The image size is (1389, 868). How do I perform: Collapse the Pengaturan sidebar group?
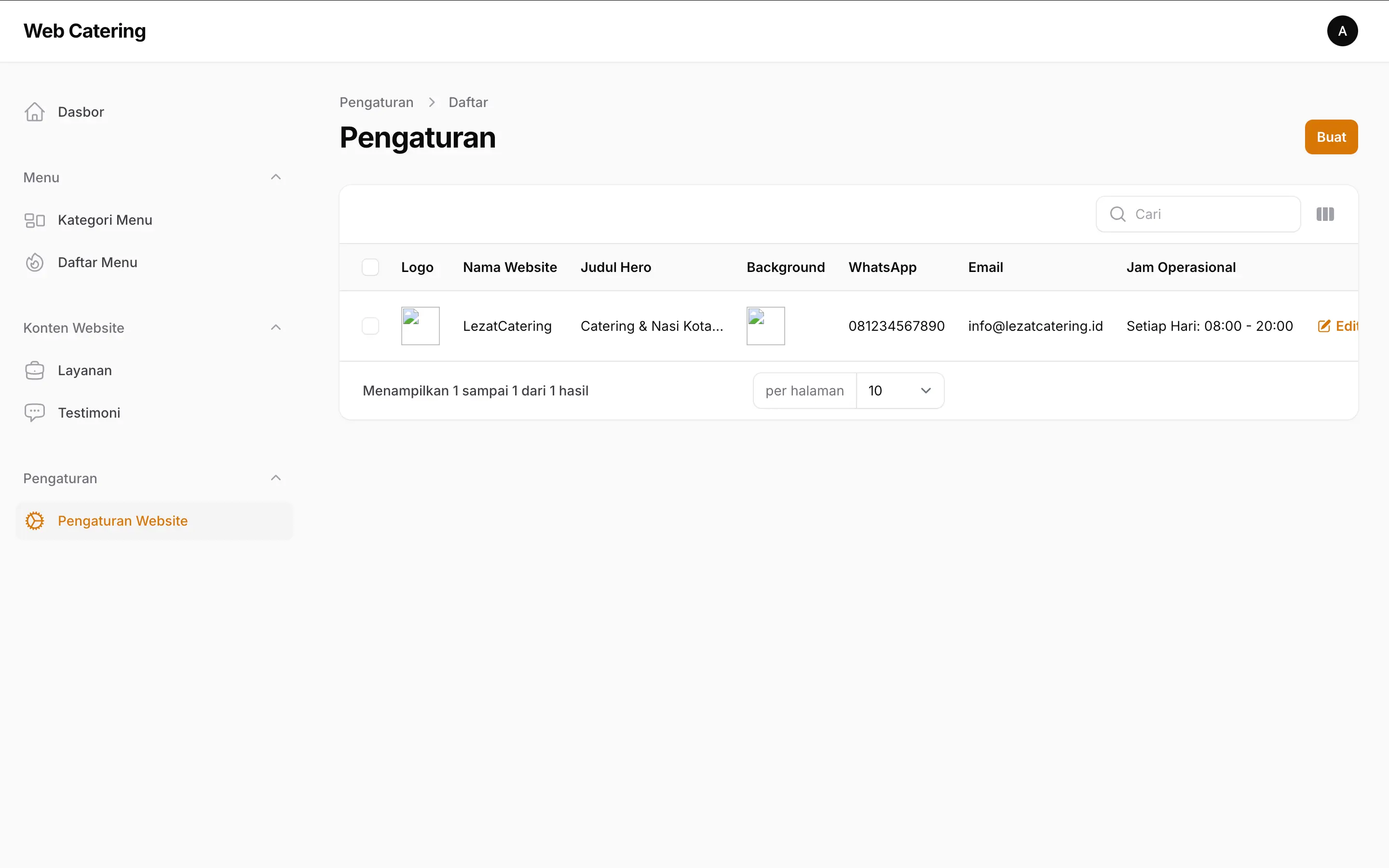pyautogui.click(x=275, y=478)
